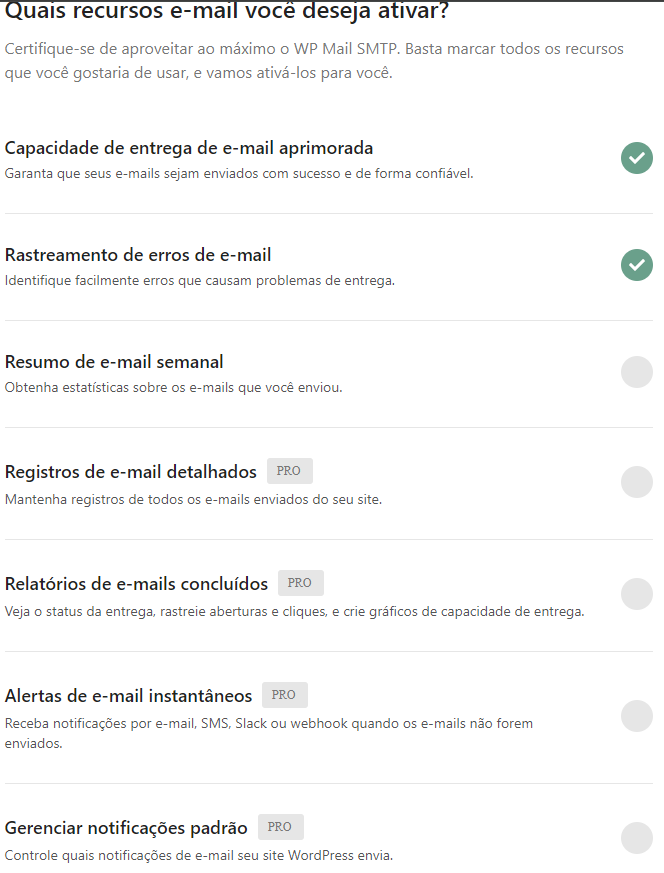The height and width of the screenshot is (873, 664).
Task: Enable 'Resumo de e-mail semanal' option
Action: pos(636,372)
